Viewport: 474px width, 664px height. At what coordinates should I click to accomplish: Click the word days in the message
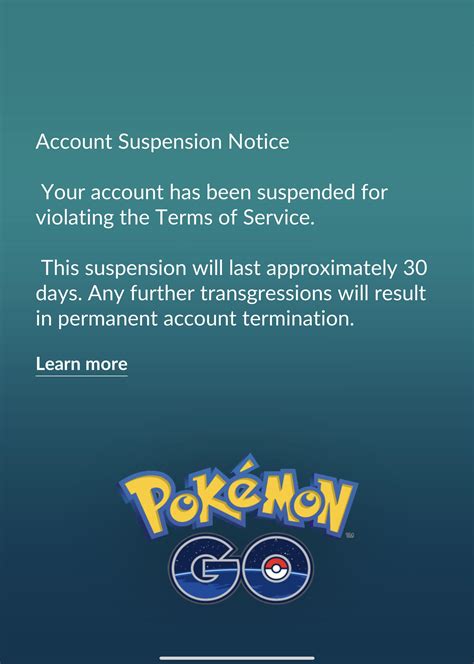pos(58,294)
